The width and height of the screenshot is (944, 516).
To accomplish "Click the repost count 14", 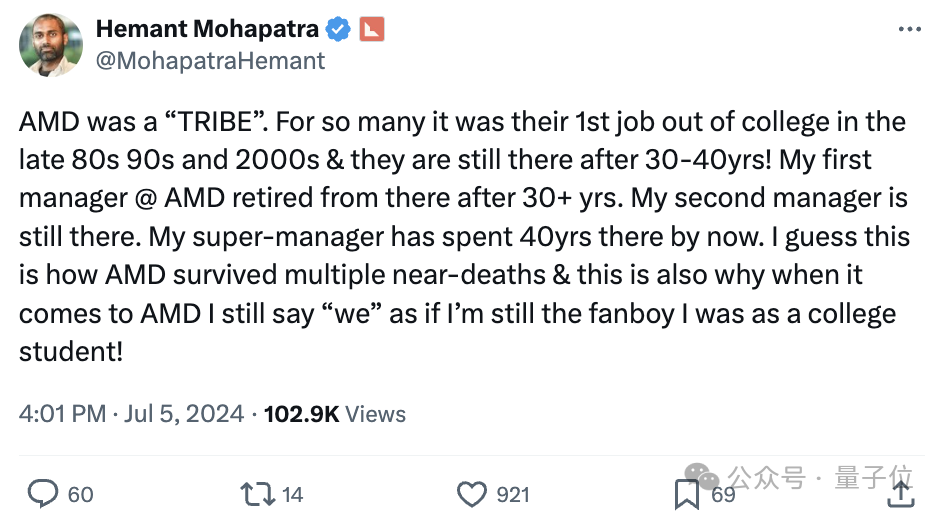I will pyautogui.click(x=292, y=494).
